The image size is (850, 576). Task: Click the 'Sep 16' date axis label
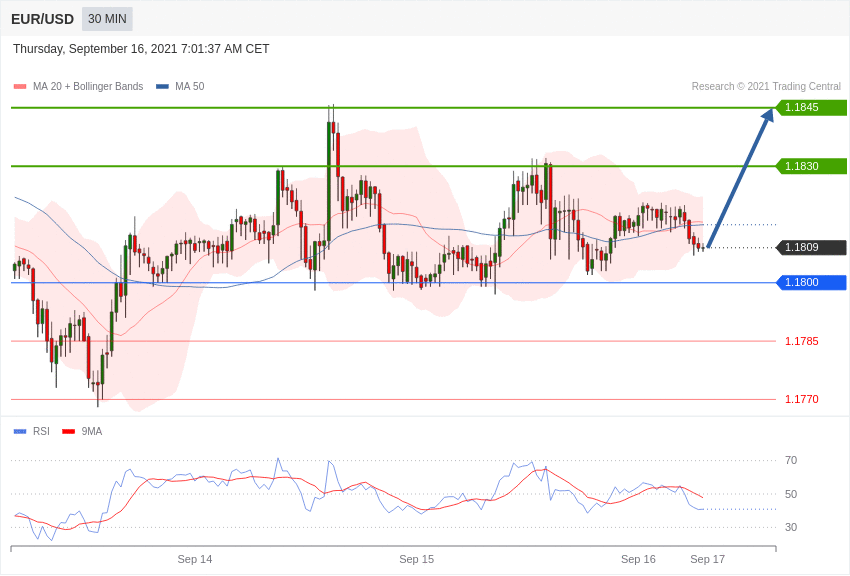638,559
